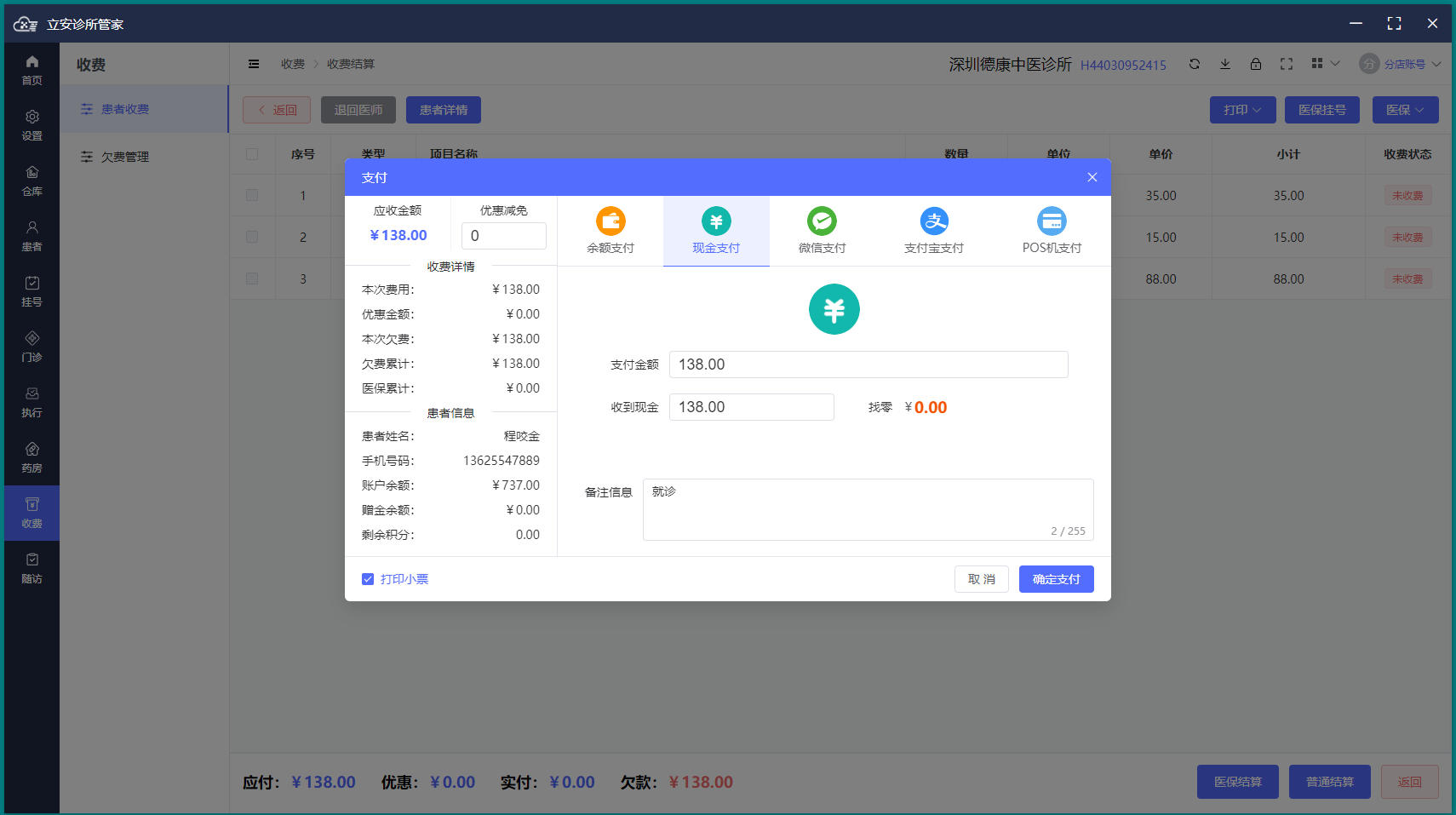
Task: Click the 未收费 status in row 35.00
Action: 1407,195
